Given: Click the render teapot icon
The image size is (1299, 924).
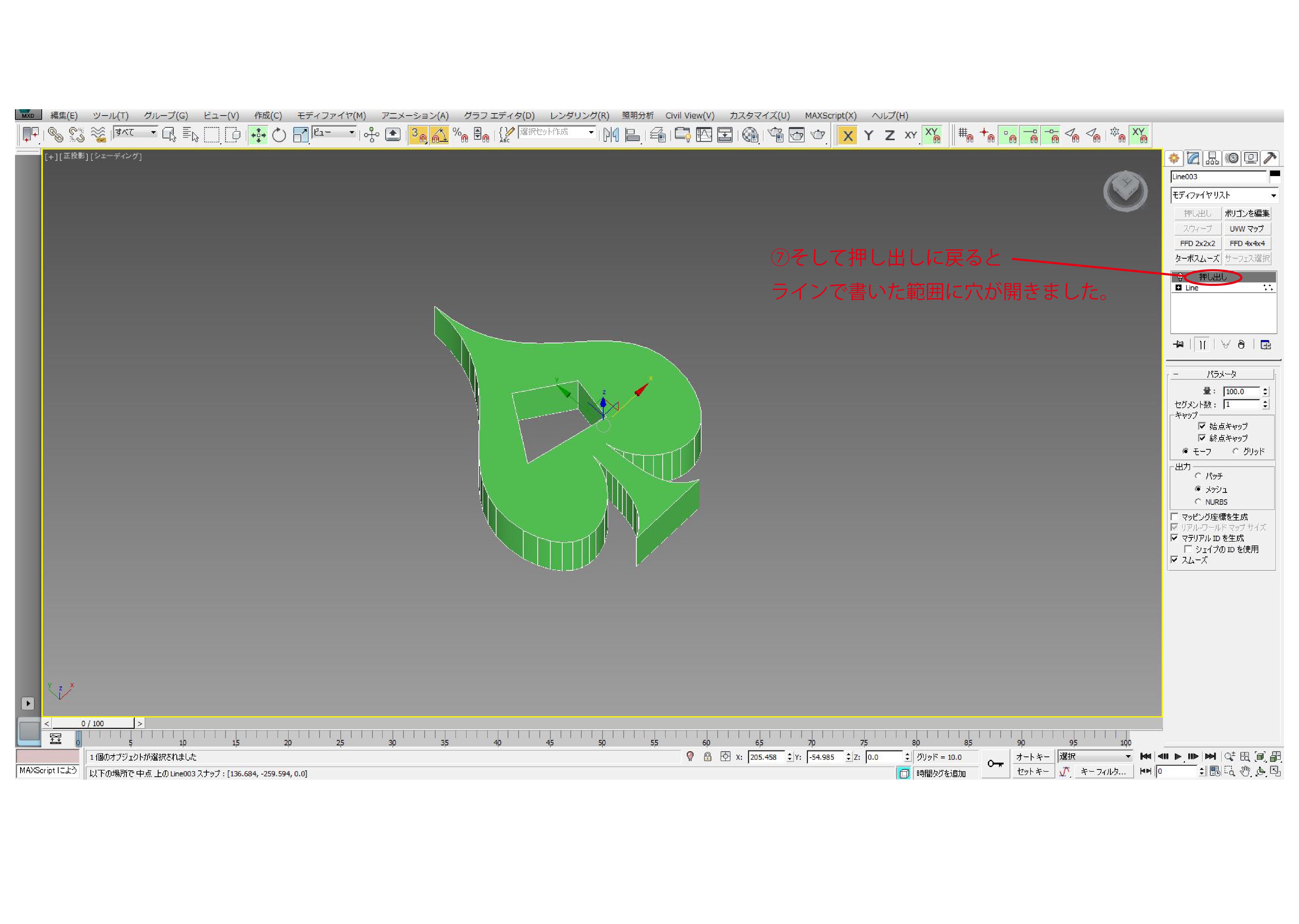Looking at the screenshot, I should tap(818, 135).
